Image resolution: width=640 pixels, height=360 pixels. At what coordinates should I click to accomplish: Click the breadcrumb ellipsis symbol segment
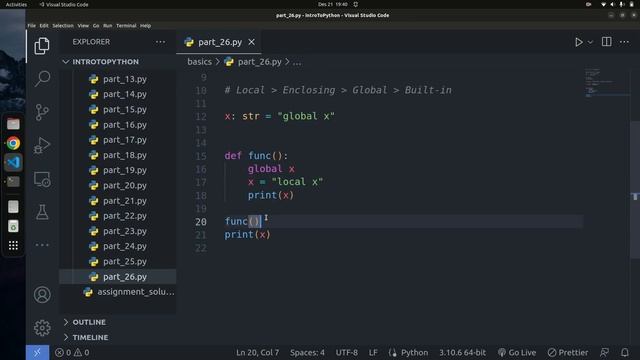297,62
